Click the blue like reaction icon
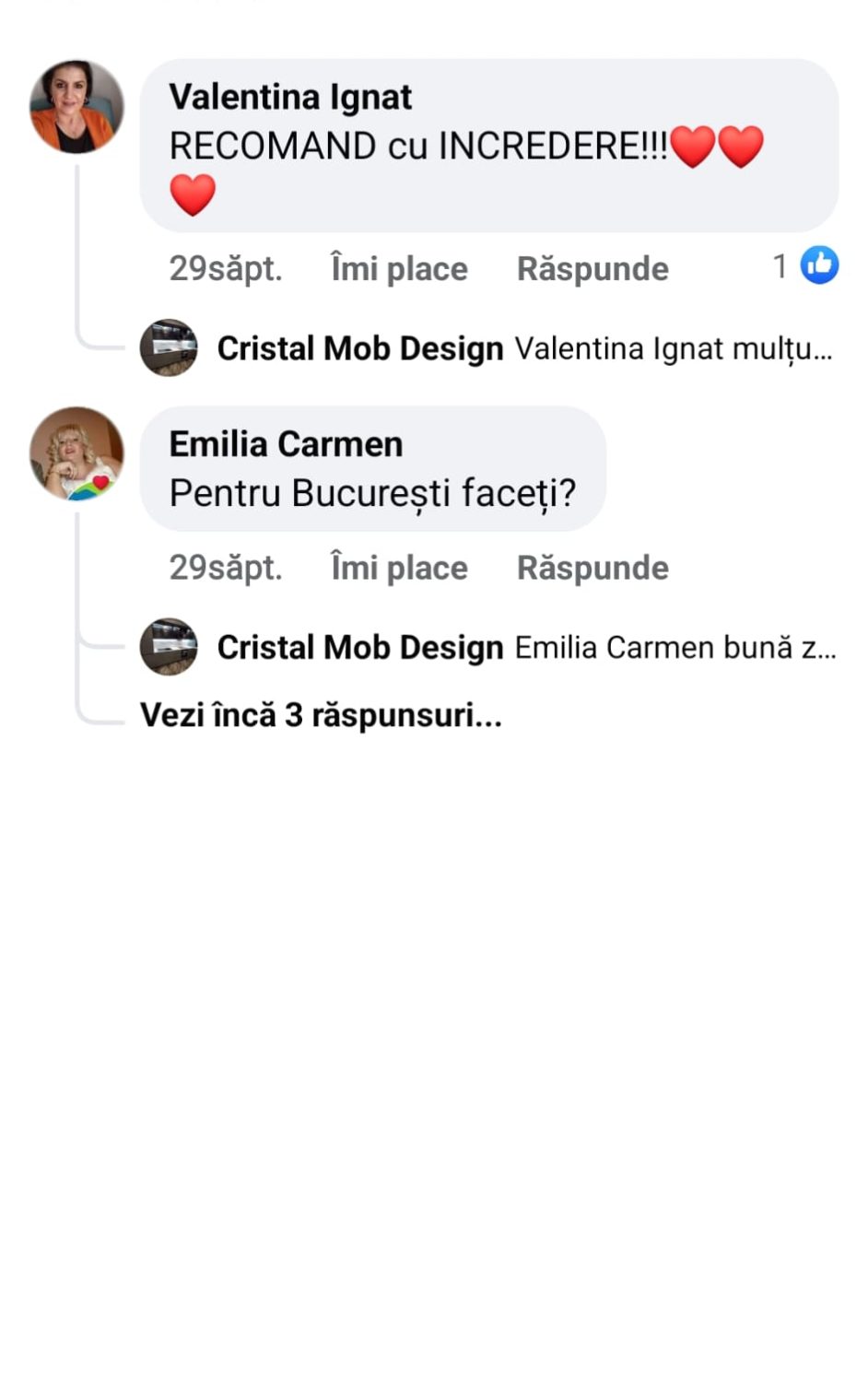 tap(819, 266)
